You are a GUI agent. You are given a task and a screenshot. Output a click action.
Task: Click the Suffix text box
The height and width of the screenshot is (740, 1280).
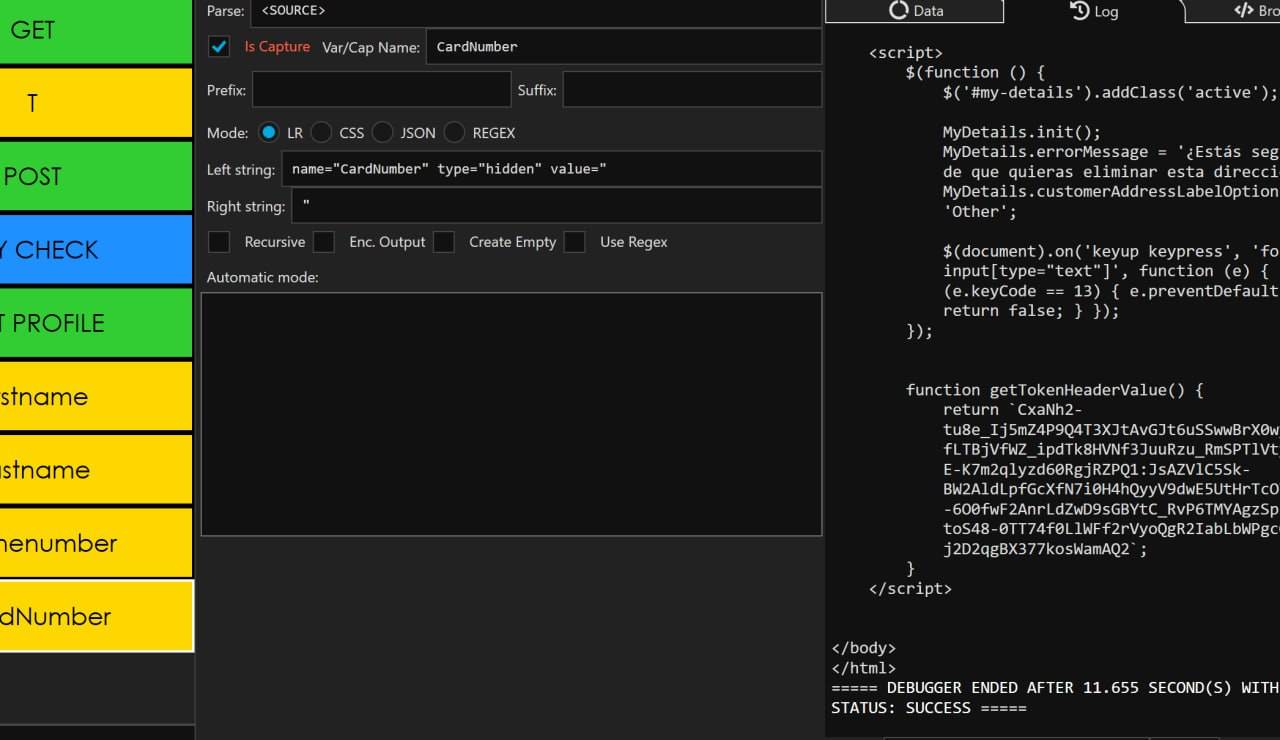click(x=692, y=90)
